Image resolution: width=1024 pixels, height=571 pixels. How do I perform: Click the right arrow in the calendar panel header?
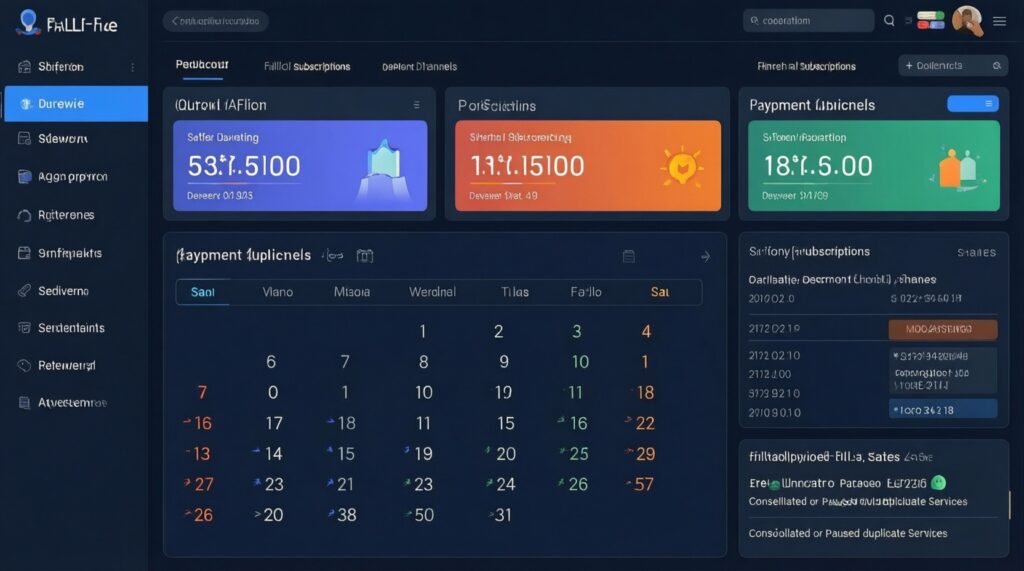[705, 256]
